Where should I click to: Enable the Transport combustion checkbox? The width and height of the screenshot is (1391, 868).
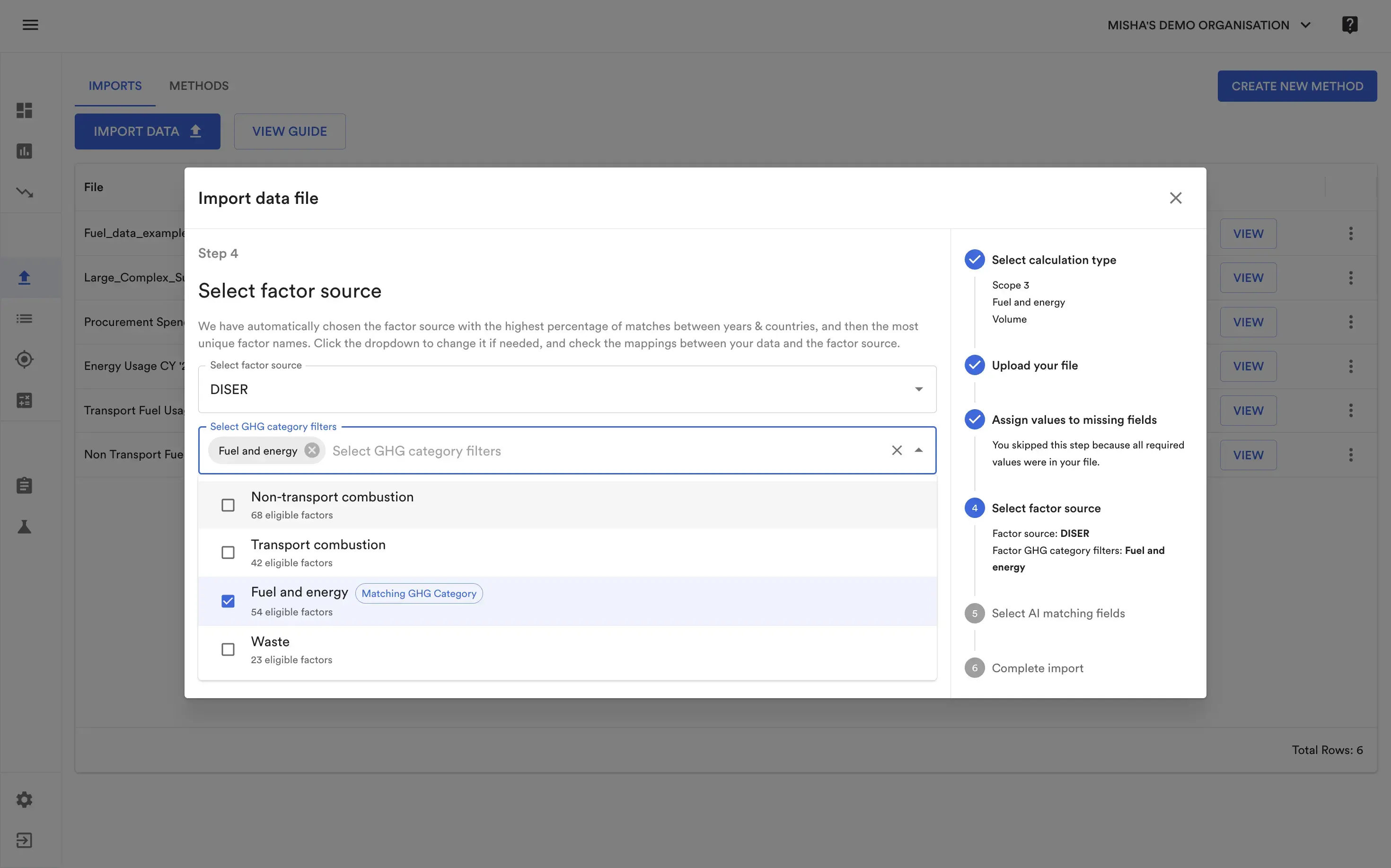(228, 553)
